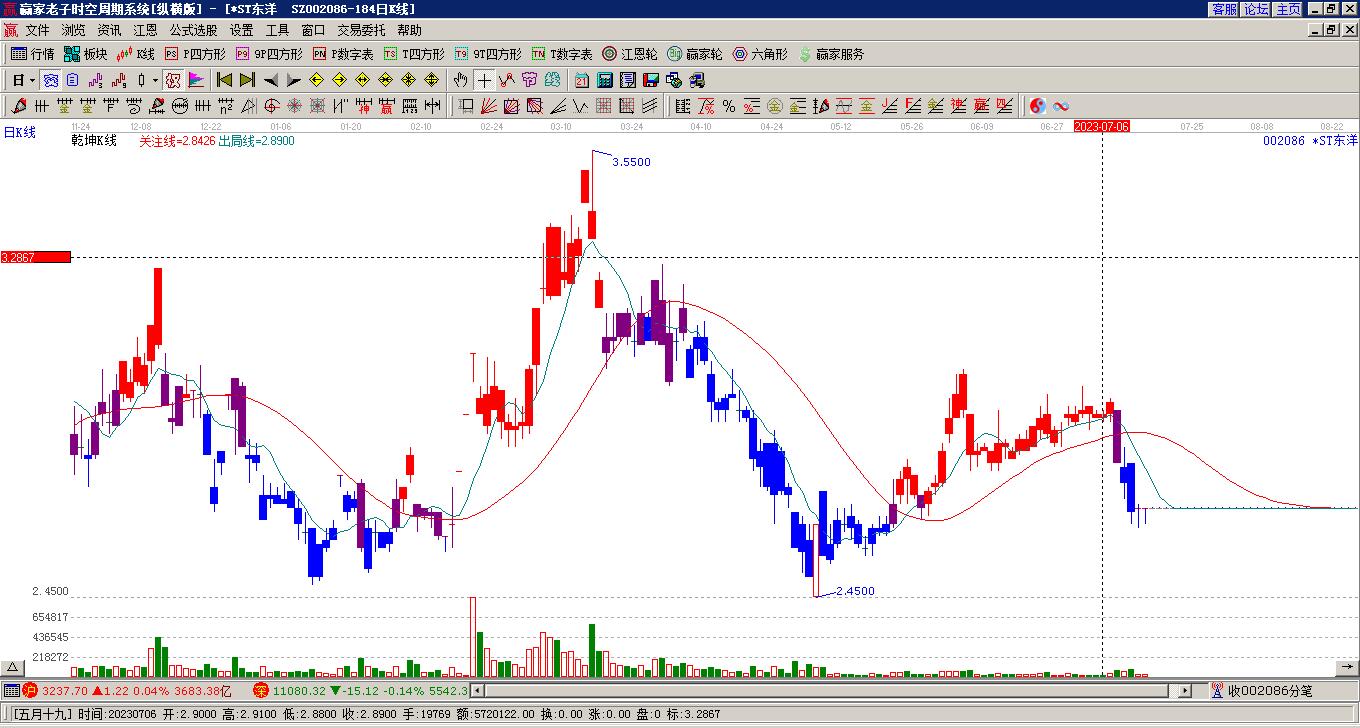The height and width of the screenshot is (728, 1360).
Task: Click the red star radial lines tool
Action: [x=295, y=106]
